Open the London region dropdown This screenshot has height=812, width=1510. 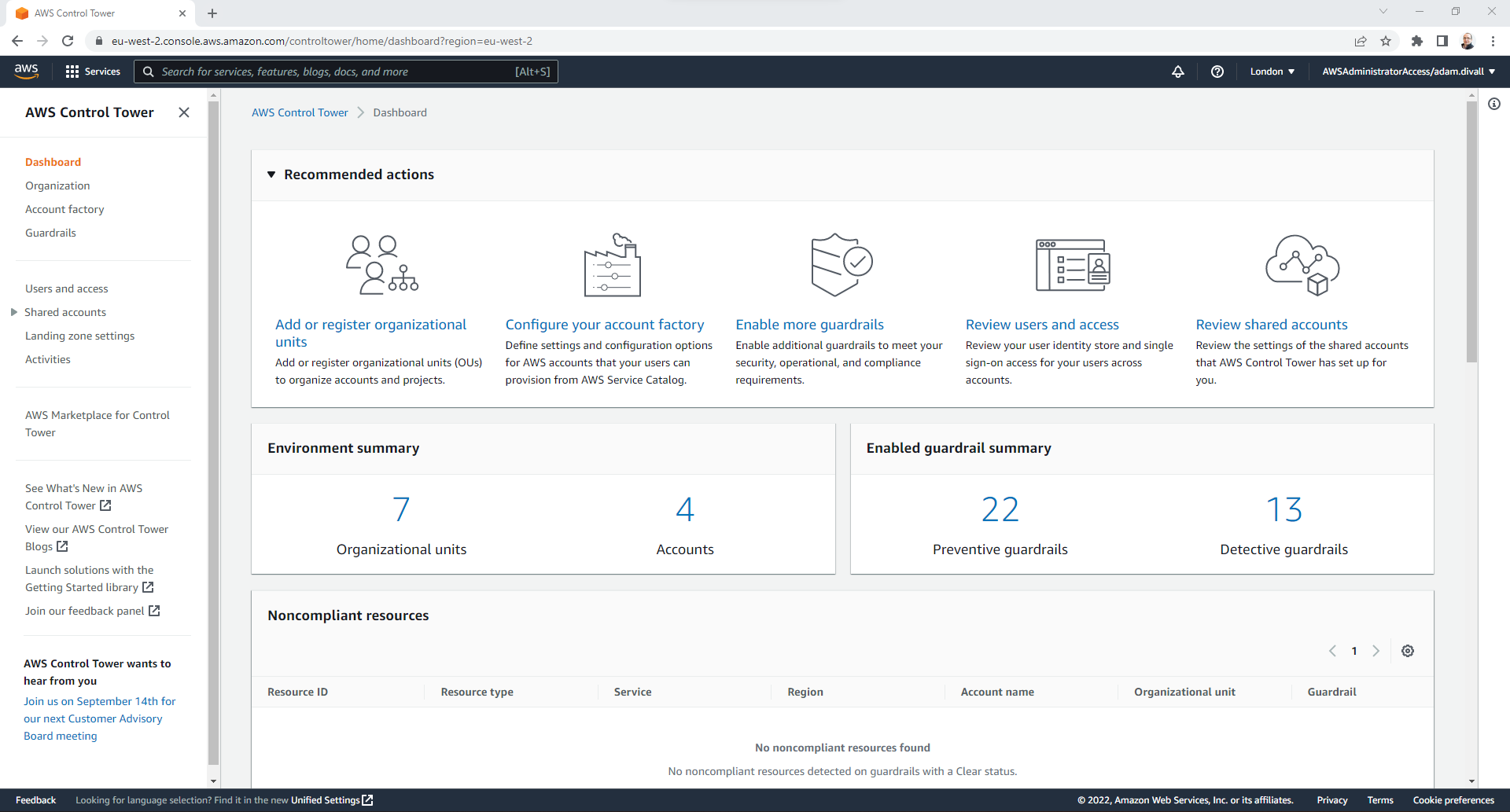tap(1271, 72)
